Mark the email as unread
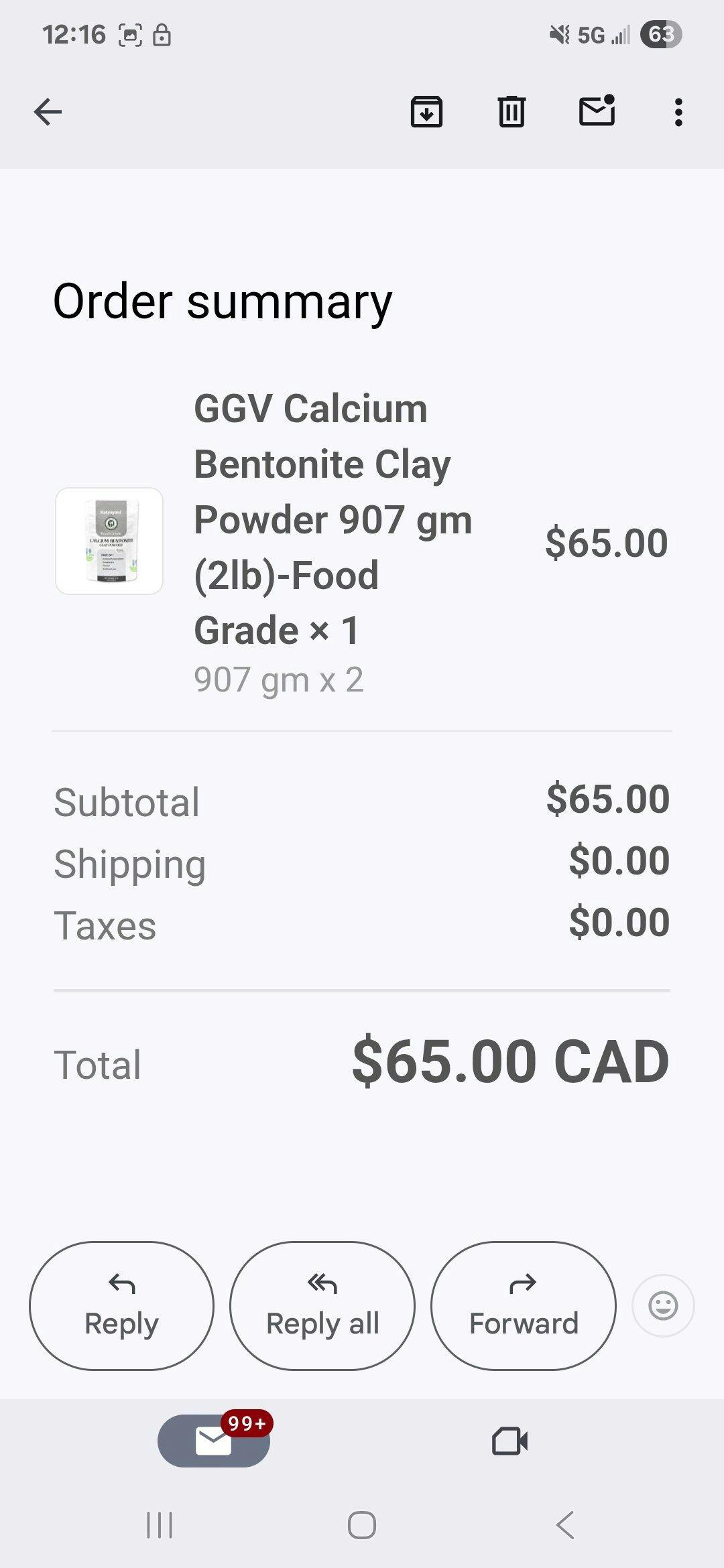 pyautogui.click(x=597, y=111)
